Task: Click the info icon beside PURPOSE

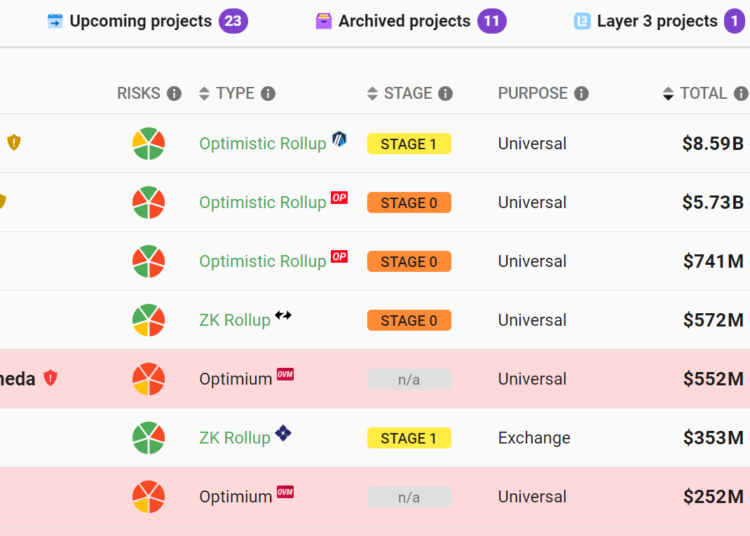Action: tap(581, 94)
